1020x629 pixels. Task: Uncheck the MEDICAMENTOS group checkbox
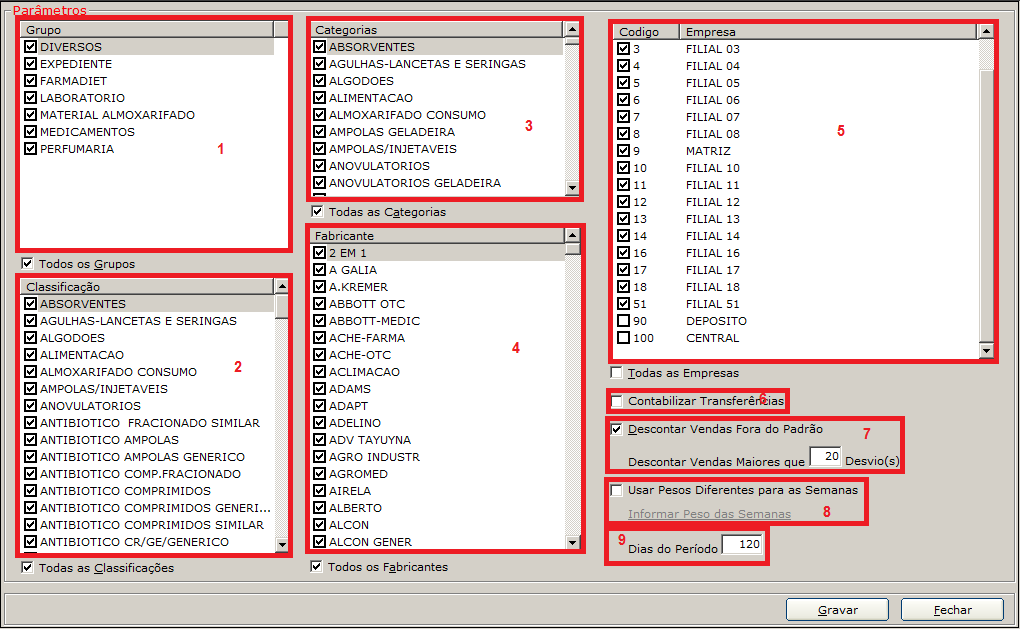[x=31, y=132]
